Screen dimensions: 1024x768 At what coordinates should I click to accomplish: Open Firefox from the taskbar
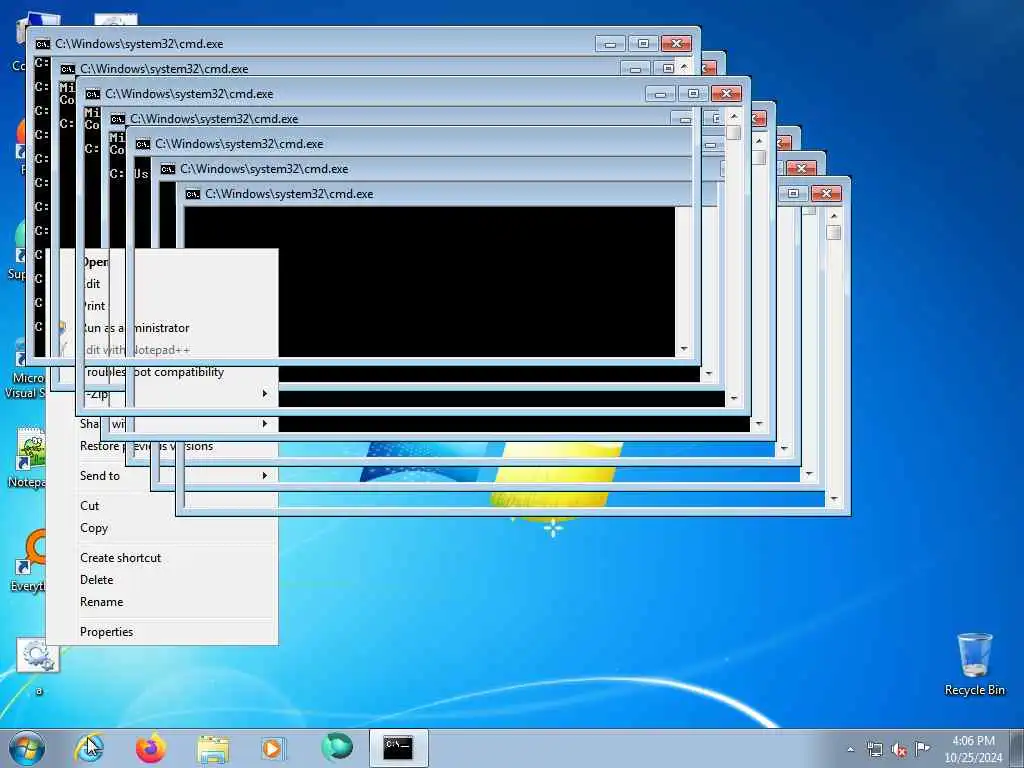(151, 748)
